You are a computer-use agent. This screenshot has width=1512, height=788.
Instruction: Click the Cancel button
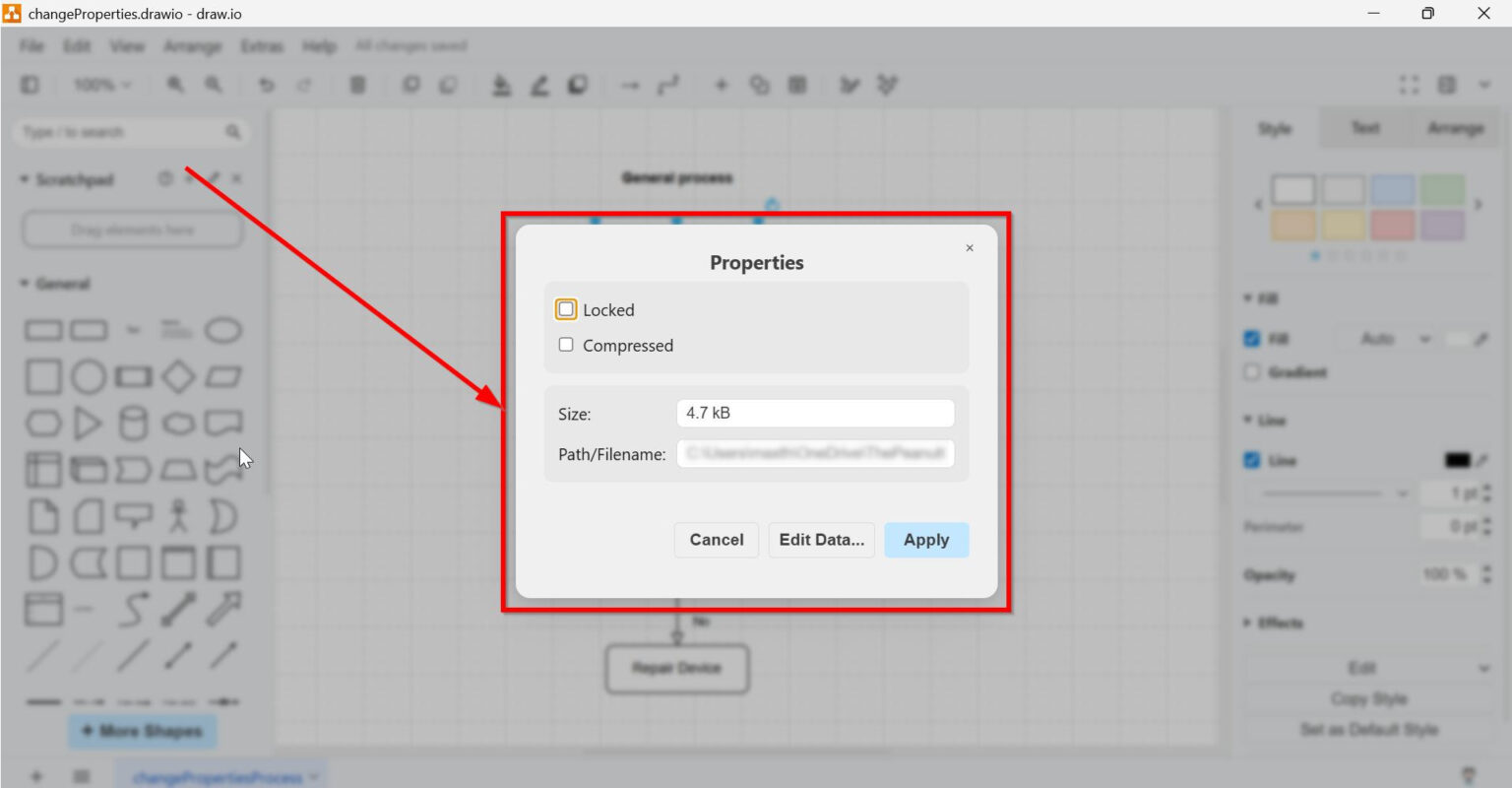click(717, 540)
